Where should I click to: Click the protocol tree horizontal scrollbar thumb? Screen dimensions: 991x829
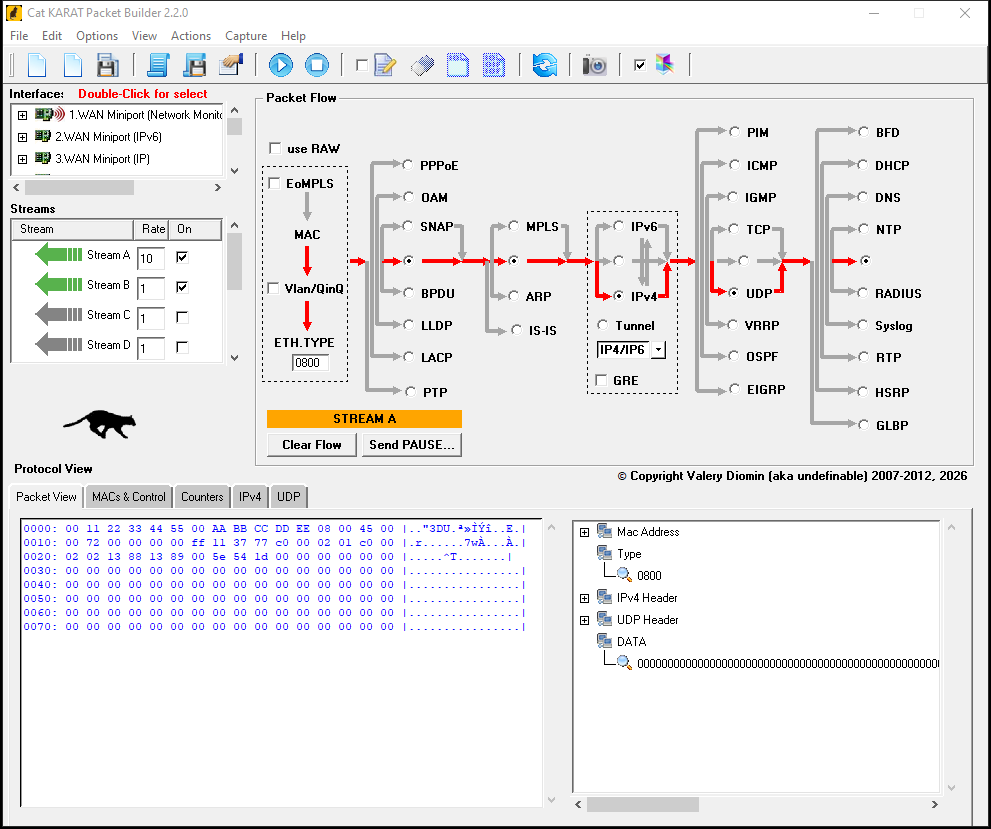[643, 804]
